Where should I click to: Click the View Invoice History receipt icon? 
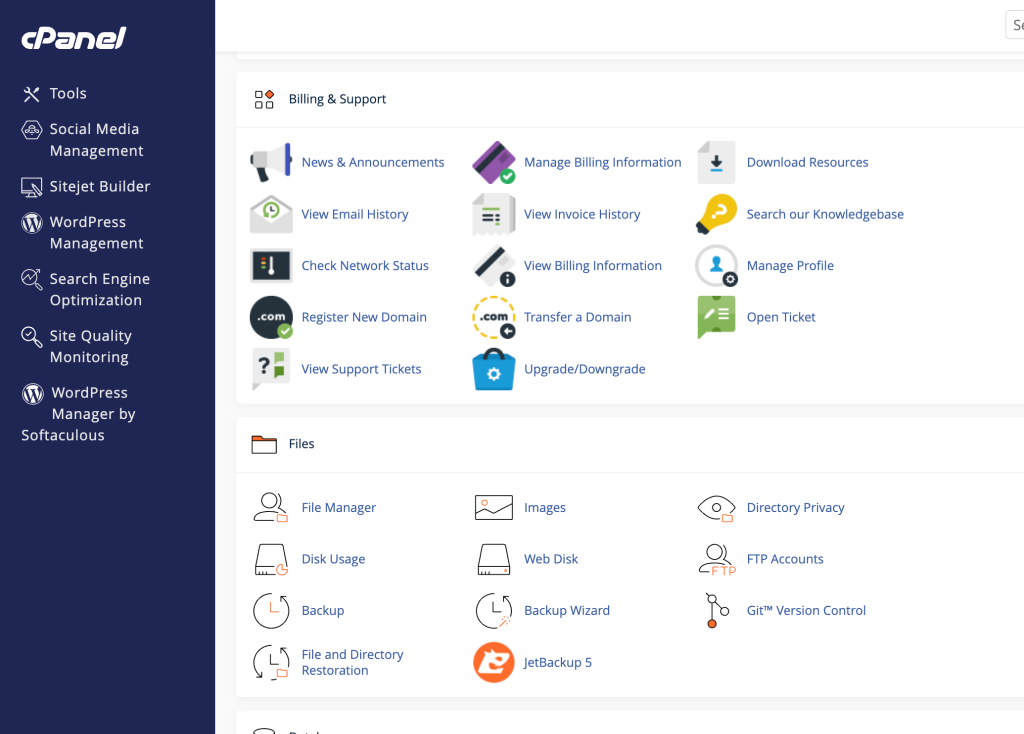click(x=494, y=214)
